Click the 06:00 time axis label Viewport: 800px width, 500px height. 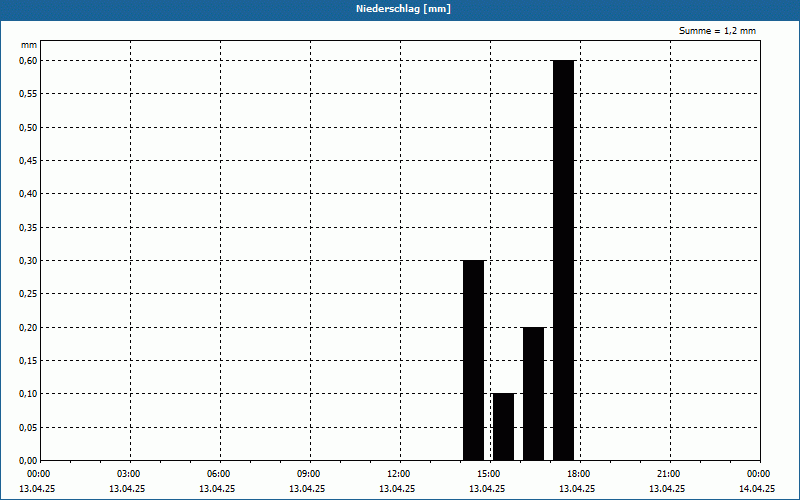(219, 474)
